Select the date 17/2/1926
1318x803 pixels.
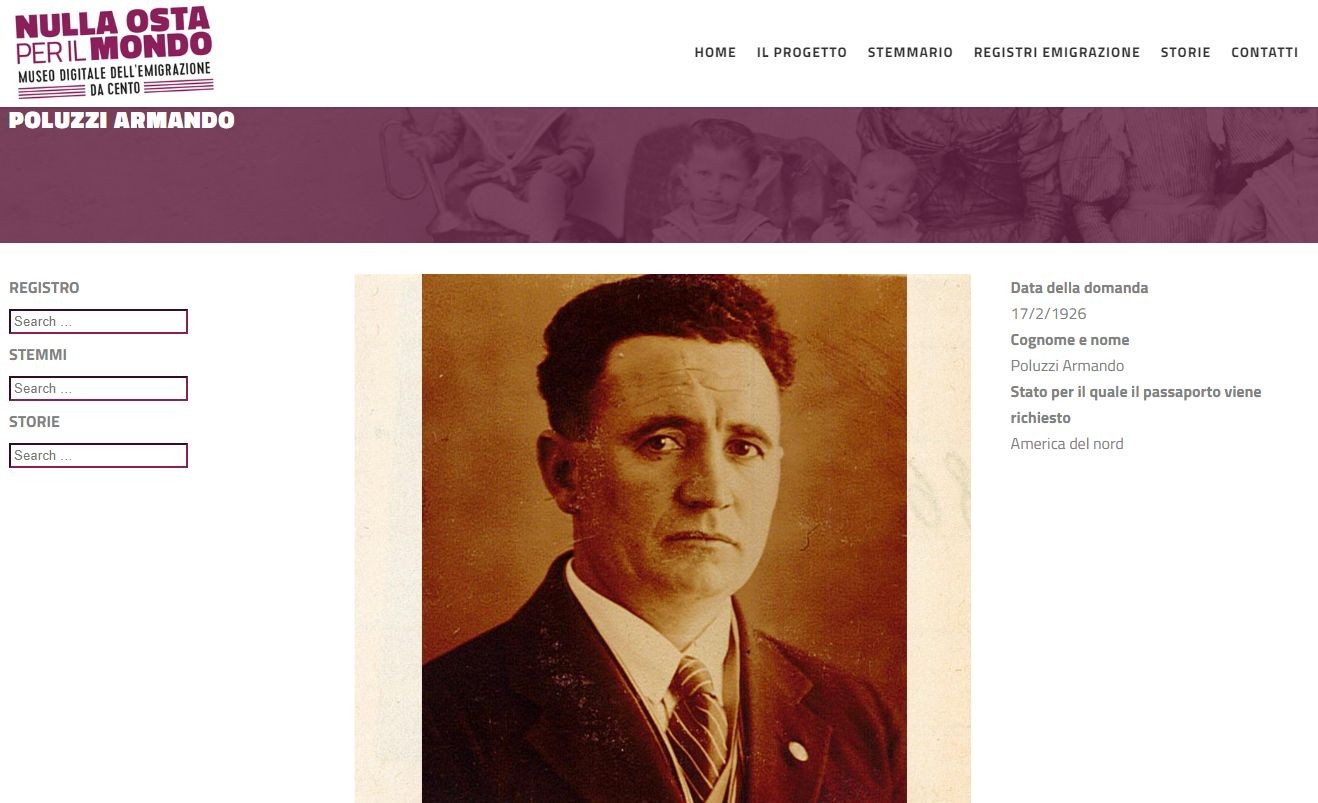coord(1048,314)
